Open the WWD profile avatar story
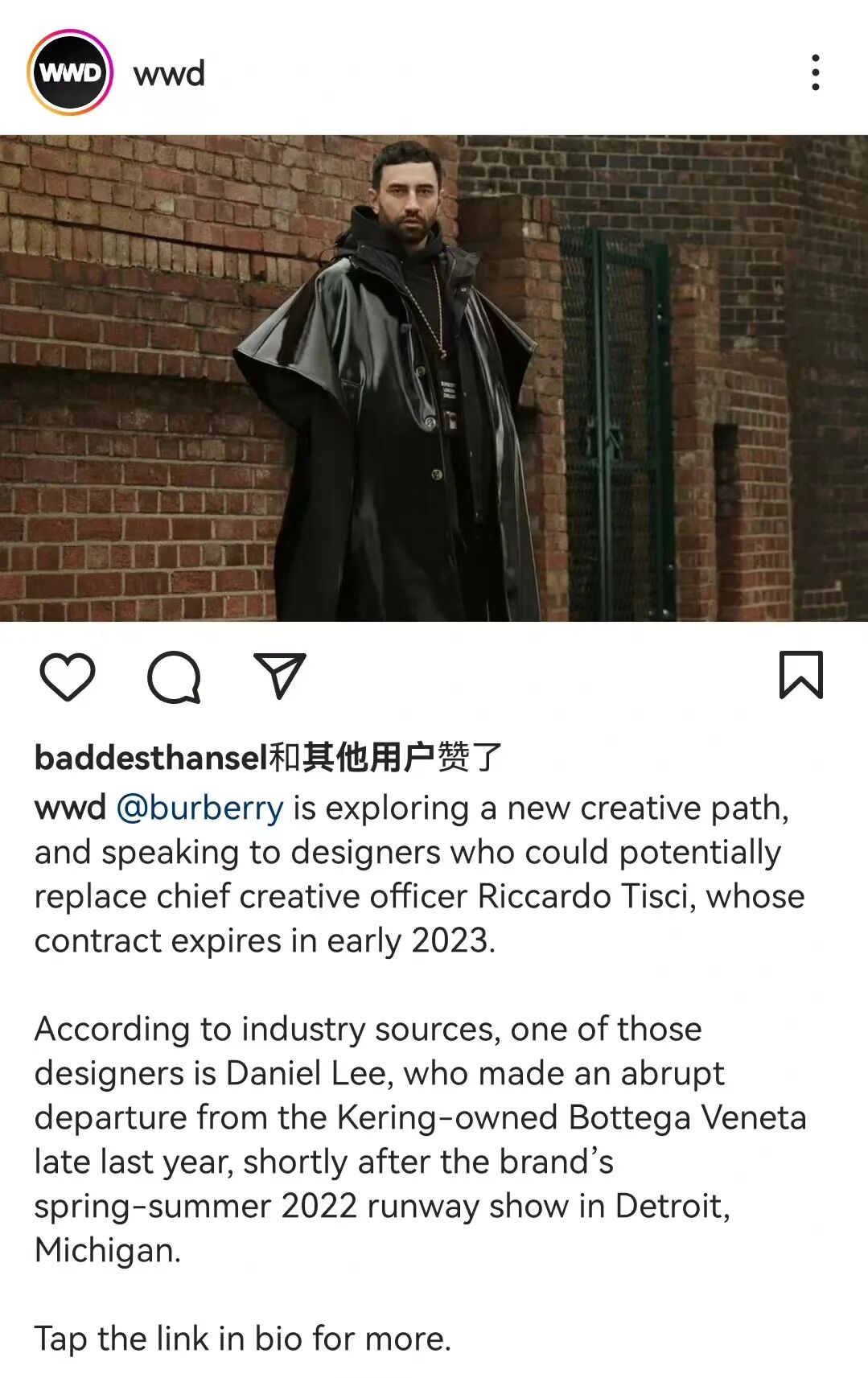Image resolution: width=868 pixels, height=1378 pixels. pos(70,72)
